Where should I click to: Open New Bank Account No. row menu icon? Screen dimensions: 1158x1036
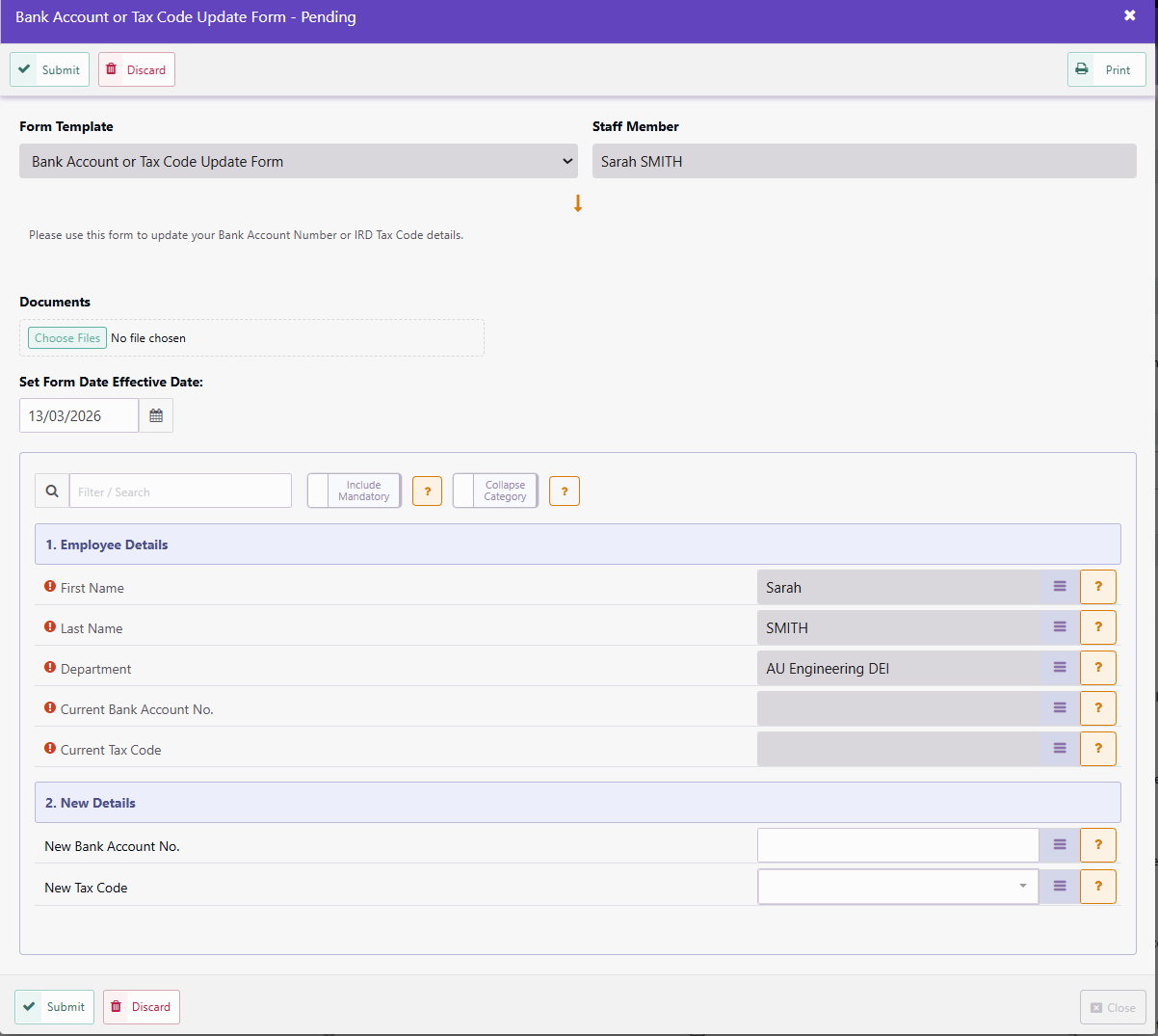(1060, 845)
